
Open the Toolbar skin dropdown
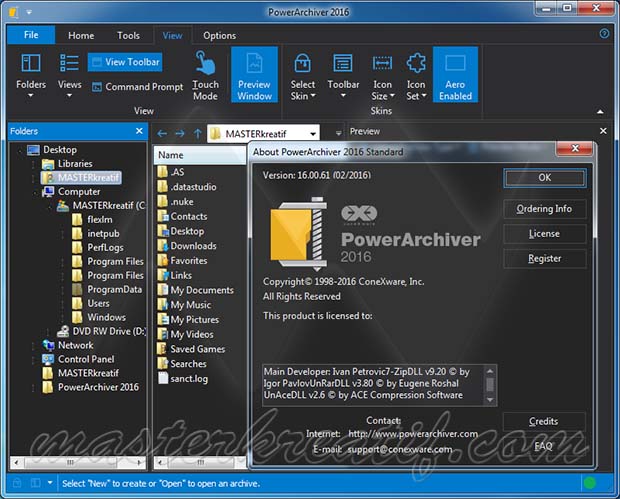point(343,76)
